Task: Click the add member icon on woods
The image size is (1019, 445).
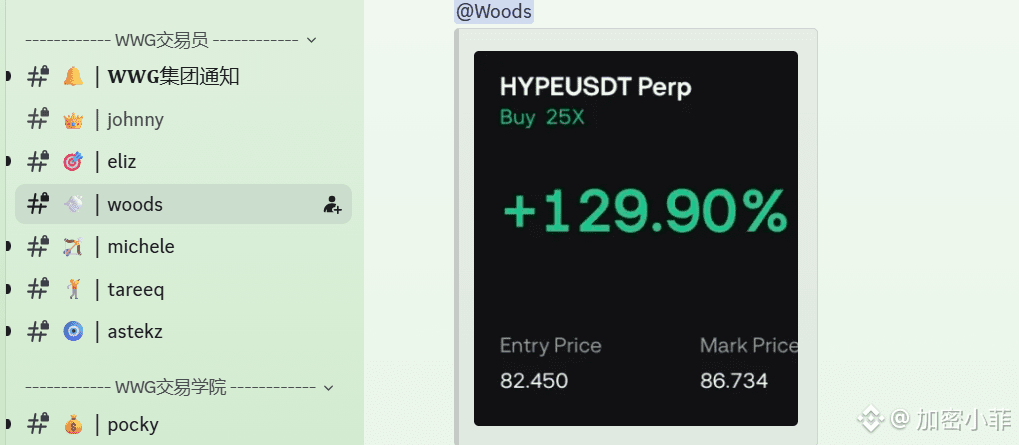Action: (x=332, y=205)
